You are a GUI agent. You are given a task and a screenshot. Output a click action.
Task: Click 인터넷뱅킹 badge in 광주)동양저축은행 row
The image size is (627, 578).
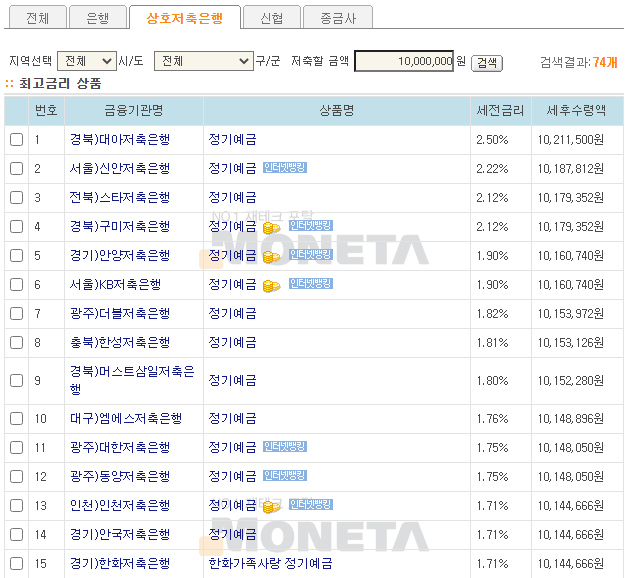[285, 476]
